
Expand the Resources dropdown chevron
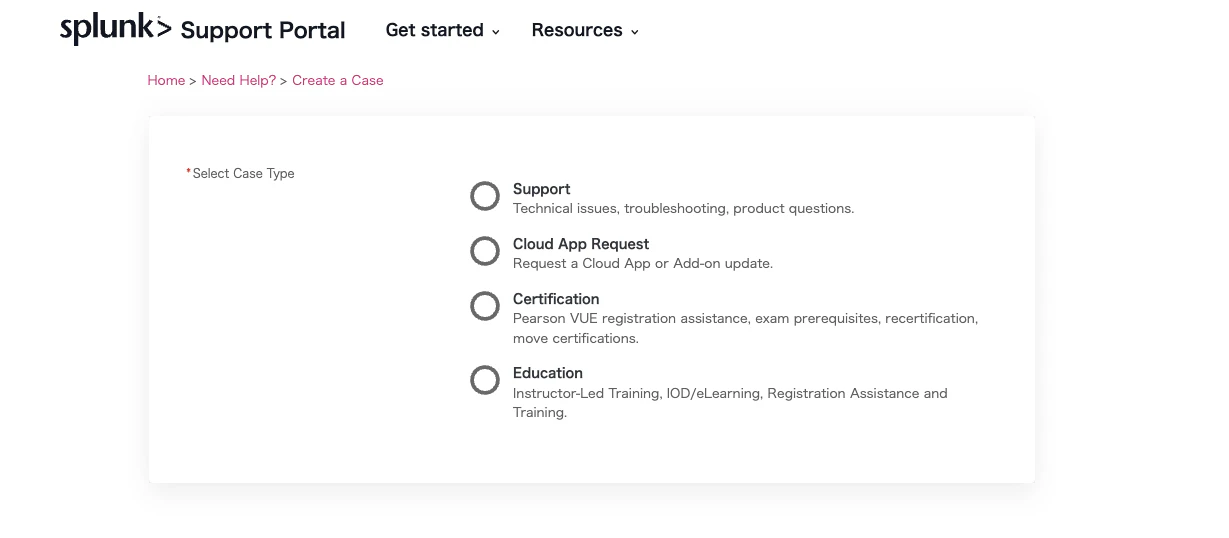tap(634, 32)
